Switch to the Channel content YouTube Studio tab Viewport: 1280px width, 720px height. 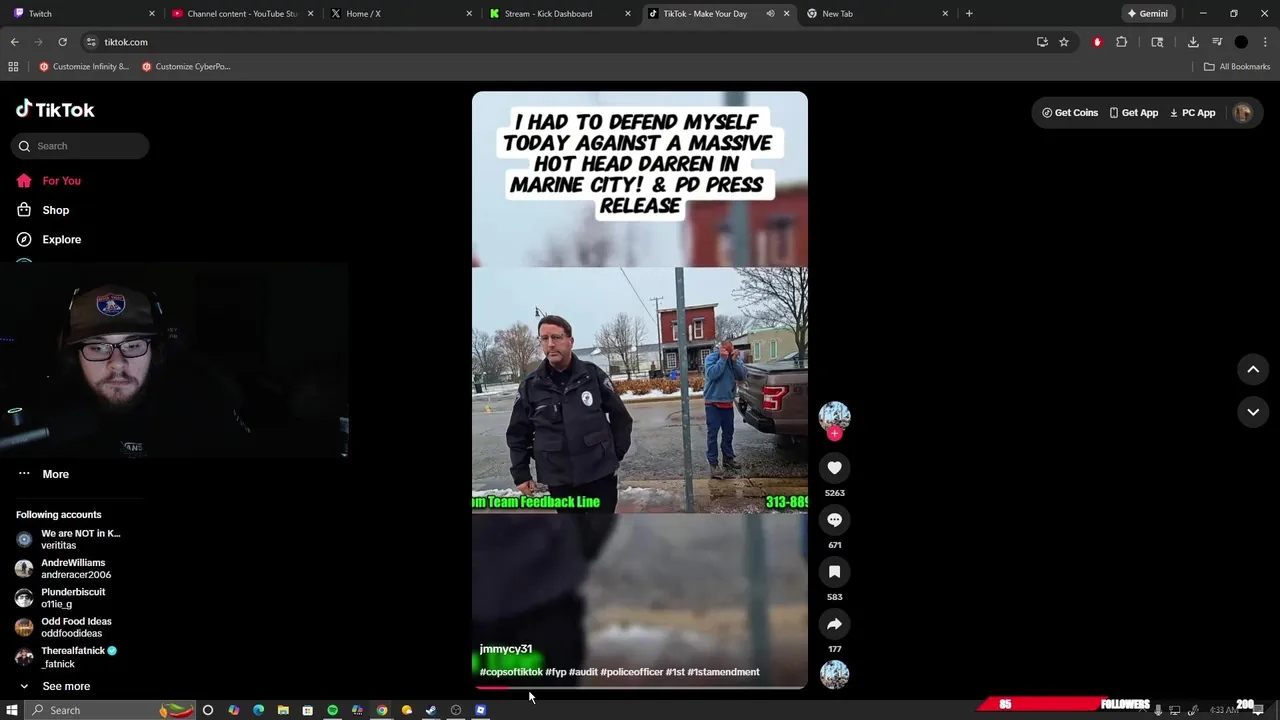[x=243, y=14]
